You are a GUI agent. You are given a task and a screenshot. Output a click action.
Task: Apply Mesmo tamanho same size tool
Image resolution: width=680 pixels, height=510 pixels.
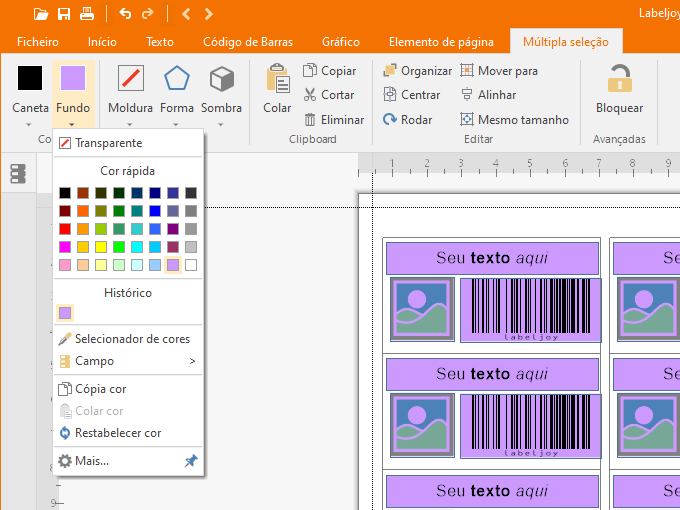514,120
